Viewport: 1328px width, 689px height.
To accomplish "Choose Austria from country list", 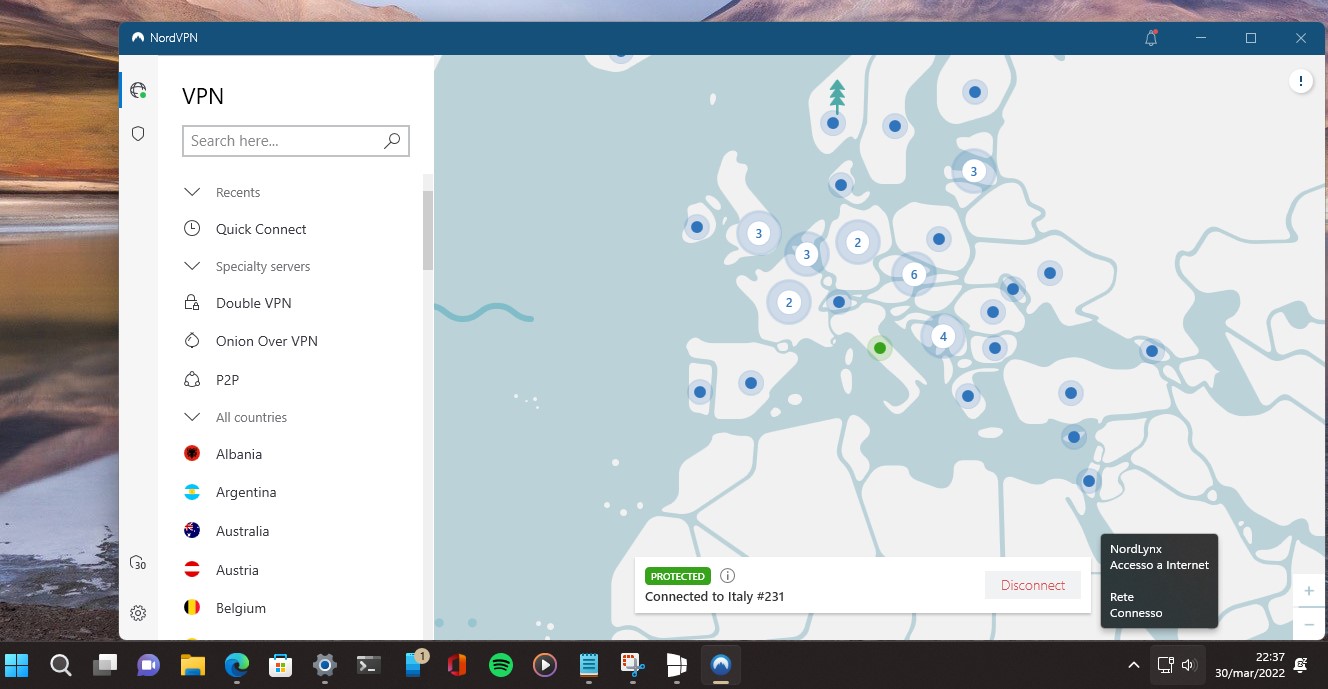I will tap(237, 570).
